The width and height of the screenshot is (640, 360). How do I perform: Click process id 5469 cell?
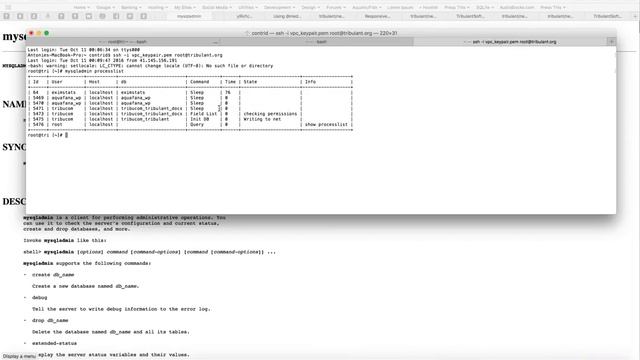point(38,98)
